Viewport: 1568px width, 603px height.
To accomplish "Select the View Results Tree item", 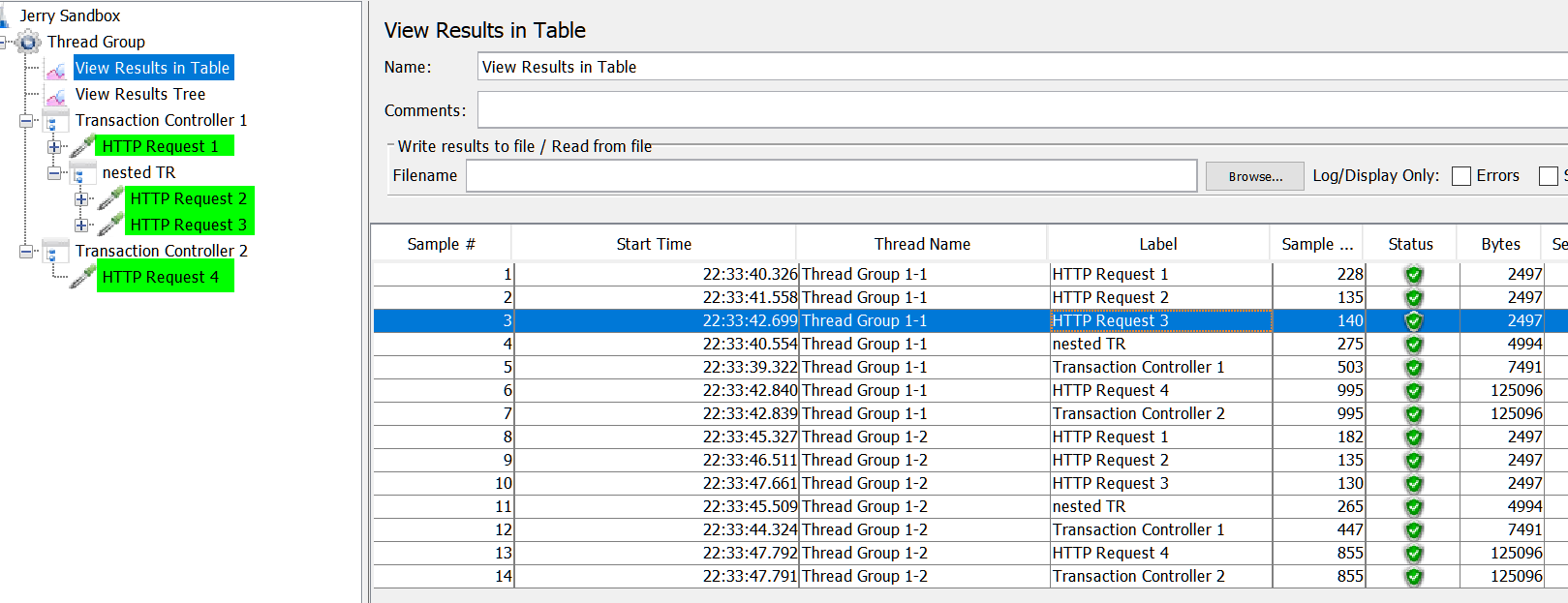I will [x=140, y=95].
